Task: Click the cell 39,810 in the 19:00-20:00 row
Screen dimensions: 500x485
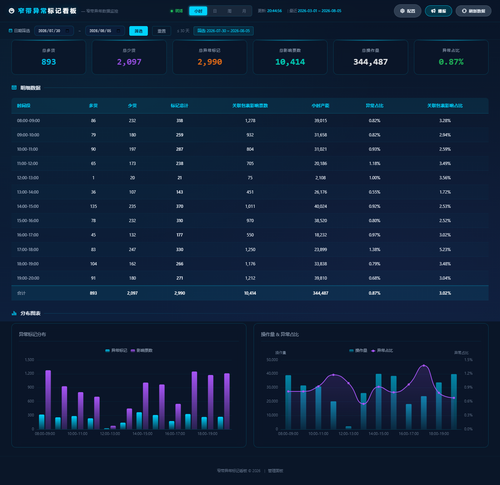Action: (x=320, y=278)
